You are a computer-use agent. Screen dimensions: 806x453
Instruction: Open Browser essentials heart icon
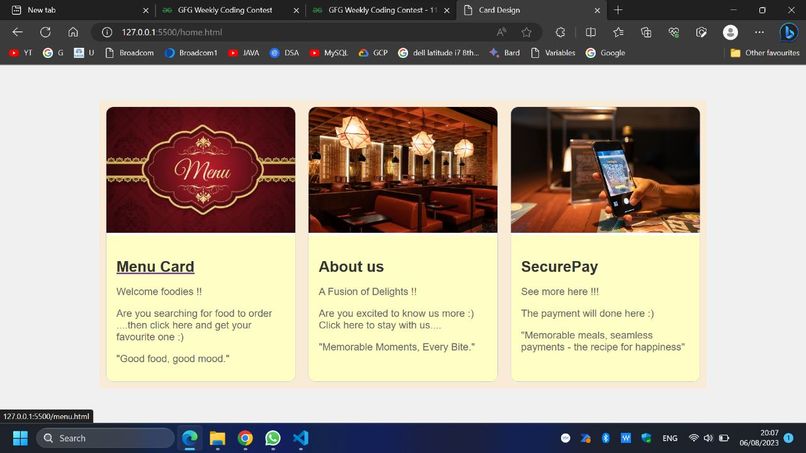(x=674, y=32)
